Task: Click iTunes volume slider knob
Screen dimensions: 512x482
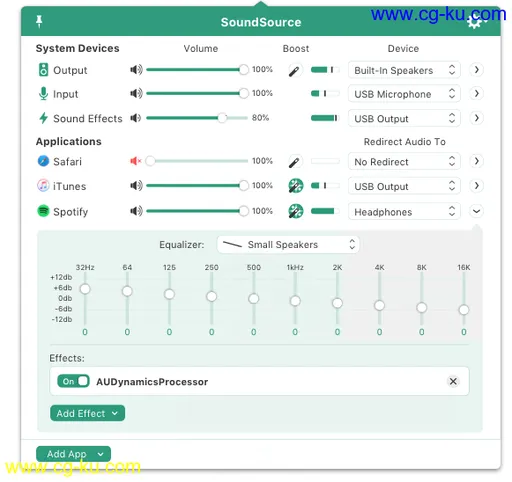Action: pyautogui.click(x=244, y=186)
